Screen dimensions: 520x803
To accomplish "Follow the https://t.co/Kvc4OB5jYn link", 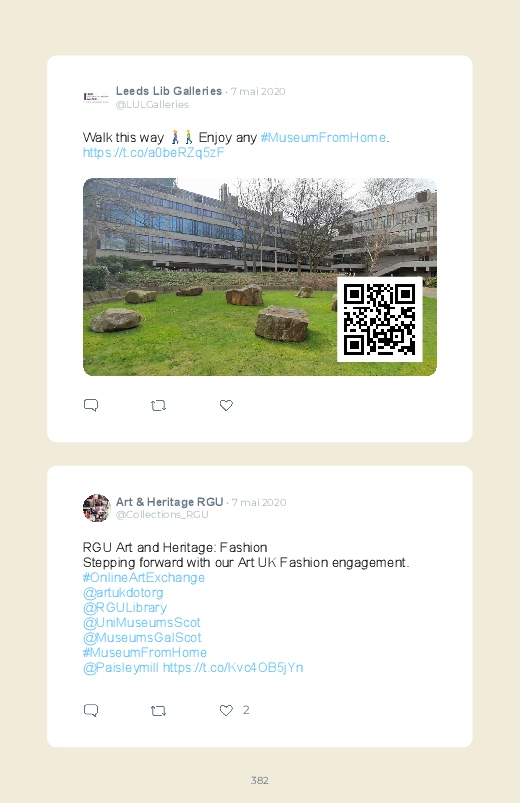I will [233, 668].
